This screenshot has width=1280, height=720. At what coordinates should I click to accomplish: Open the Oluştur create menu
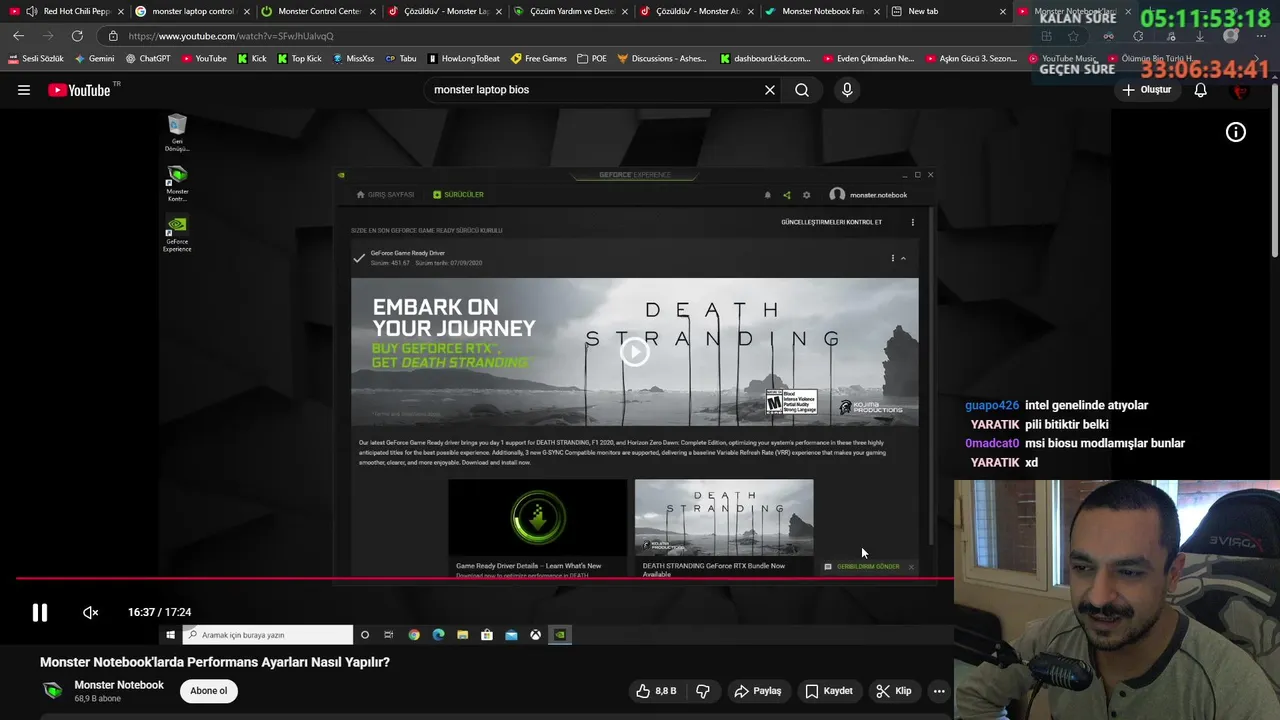tap(1147, 90)
